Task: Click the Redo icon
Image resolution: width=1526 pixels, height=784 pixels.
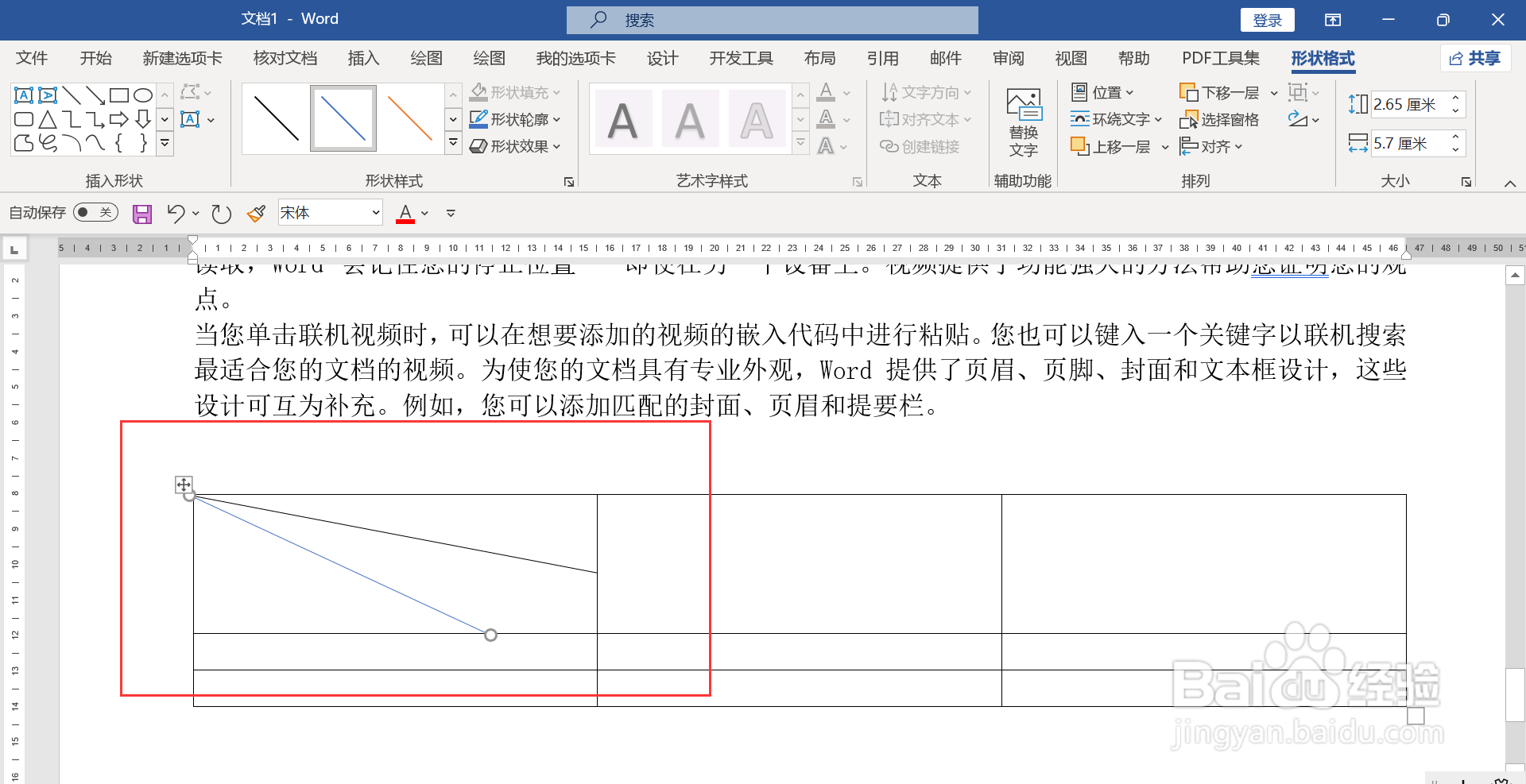Action: click(222, 213)
